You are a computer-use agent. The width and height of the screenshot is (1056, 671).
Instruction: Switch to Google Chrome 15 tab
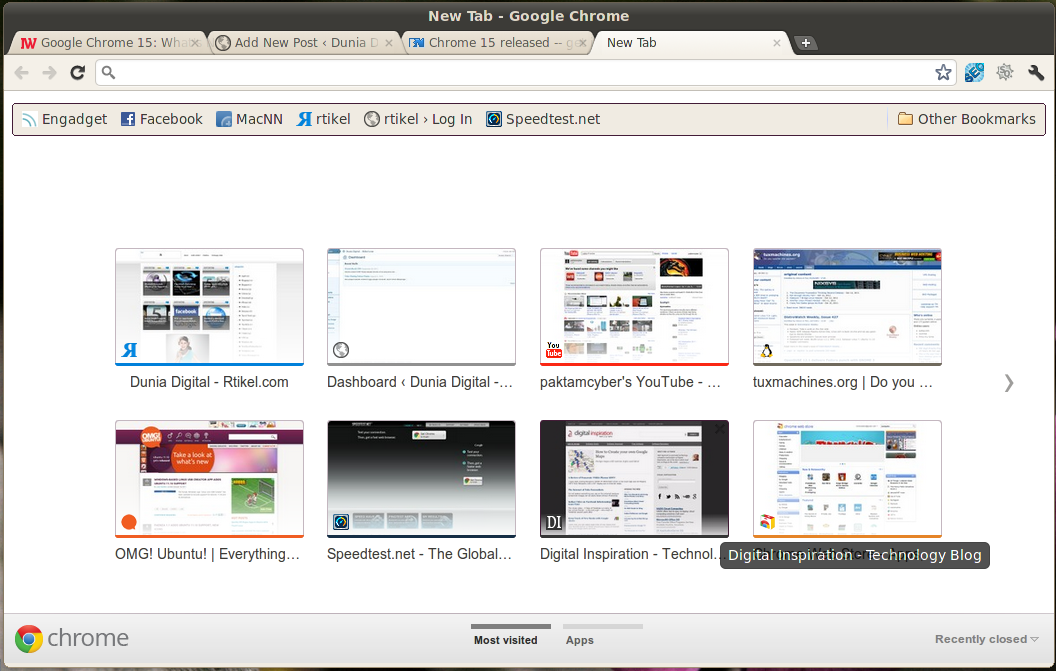coord(108,43)
